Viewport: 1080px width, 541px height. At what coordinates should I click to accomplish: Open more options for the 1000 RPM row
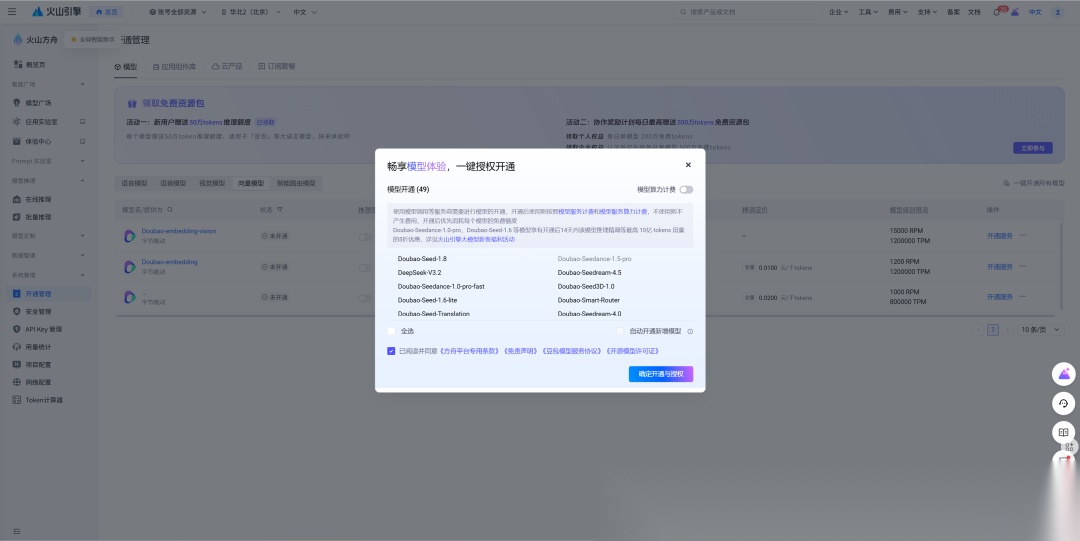(x=1023, y=297)
